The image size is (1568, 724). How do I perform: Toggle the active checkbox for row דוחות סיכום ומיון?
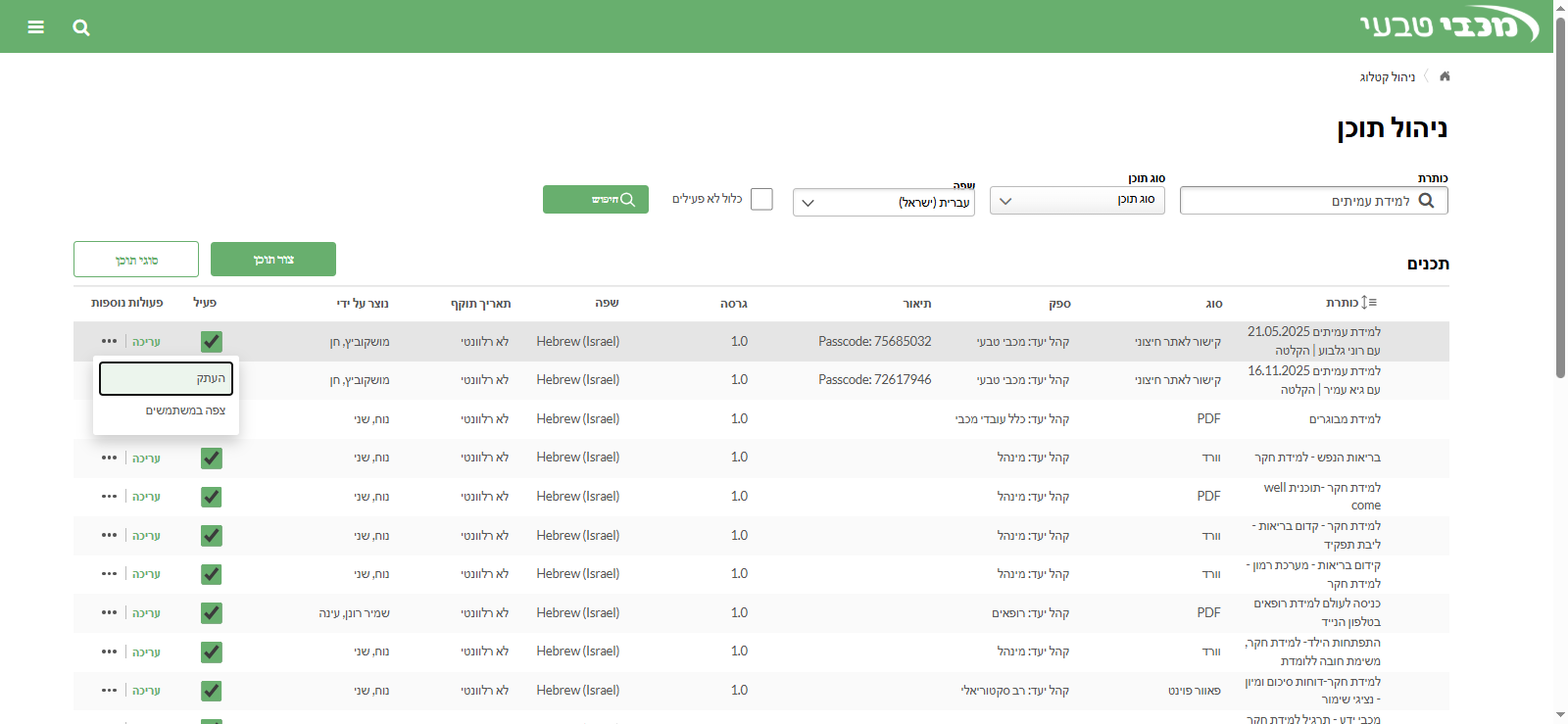pyautogui.click(x=212, y=691)
